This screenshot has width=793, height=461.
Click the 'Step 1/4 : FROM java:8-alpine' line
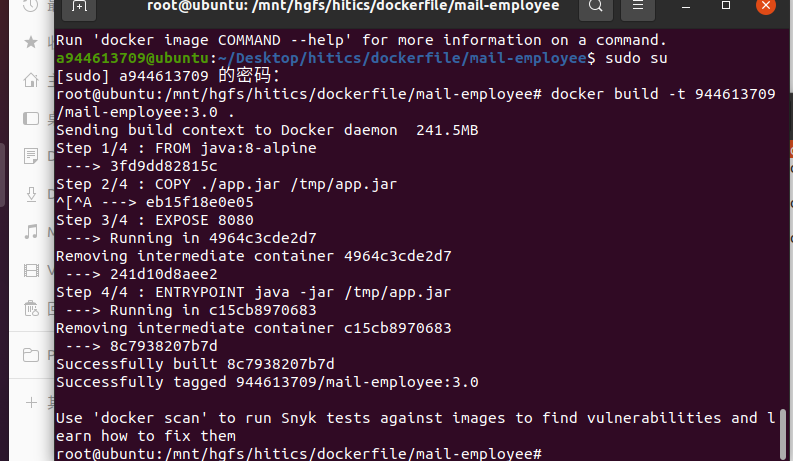(x=186, y=148)
